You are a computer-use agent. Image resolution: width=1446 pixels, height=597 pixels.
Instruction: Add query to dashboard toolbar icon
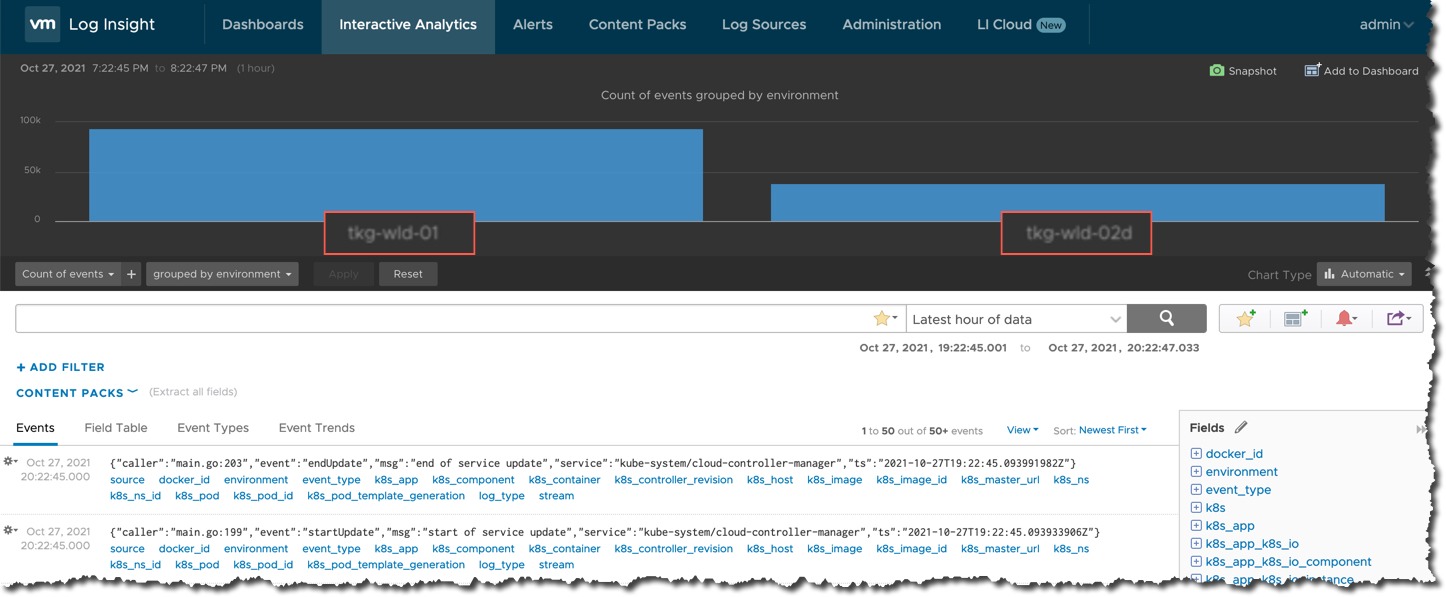(x=1296, y=319)
